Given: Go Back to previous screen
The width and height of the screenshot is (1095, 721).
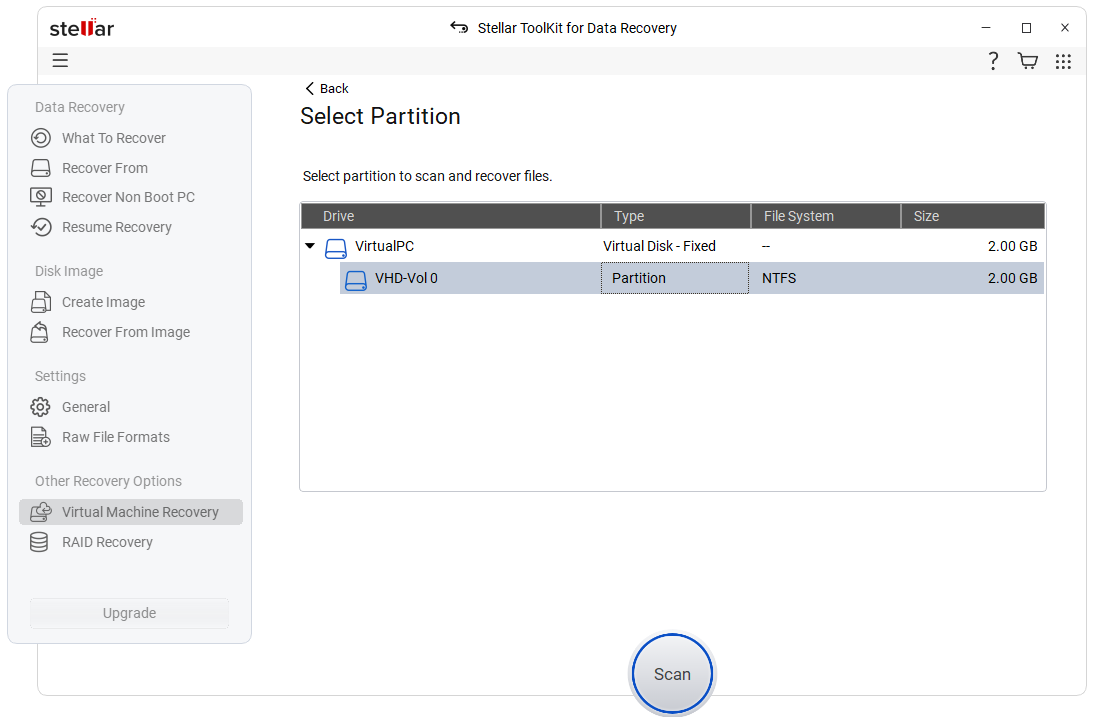Looking at the screenshot, I should [x=327, y=89].
